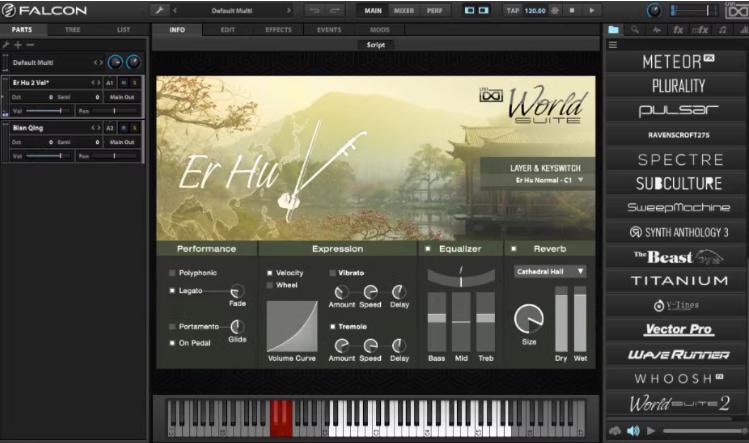Start the transport playback
The image size is (749, 443).
click(592, 11)
